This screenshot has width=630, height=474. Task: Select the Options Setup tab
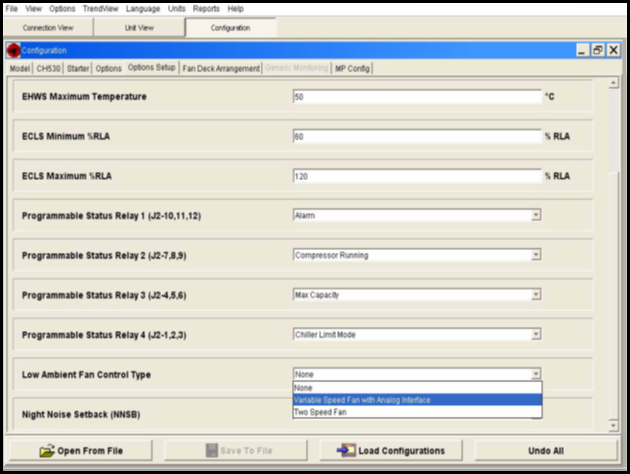(151, 67)
